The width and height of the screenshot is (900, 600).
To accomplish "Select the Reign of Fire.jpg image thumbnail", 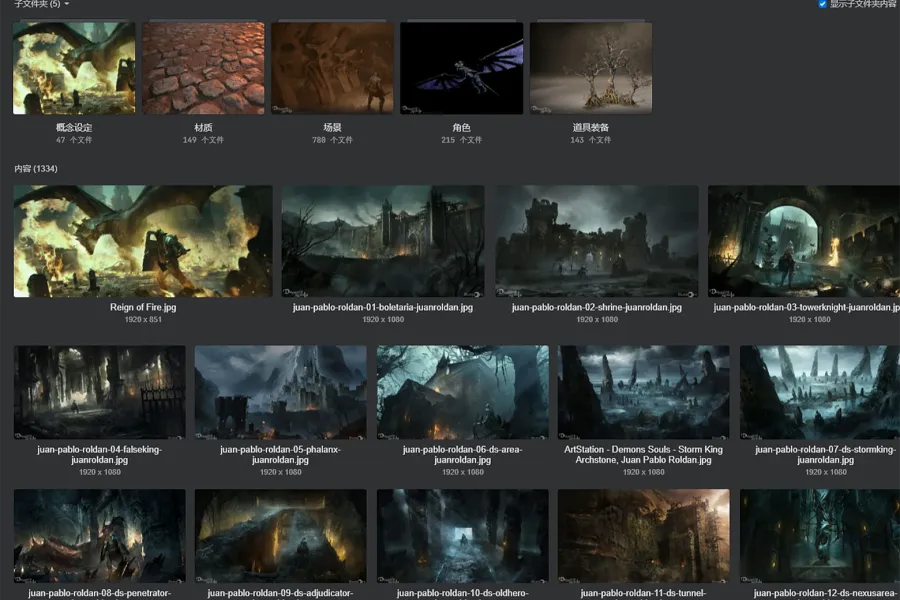I will tap(143, 241).
